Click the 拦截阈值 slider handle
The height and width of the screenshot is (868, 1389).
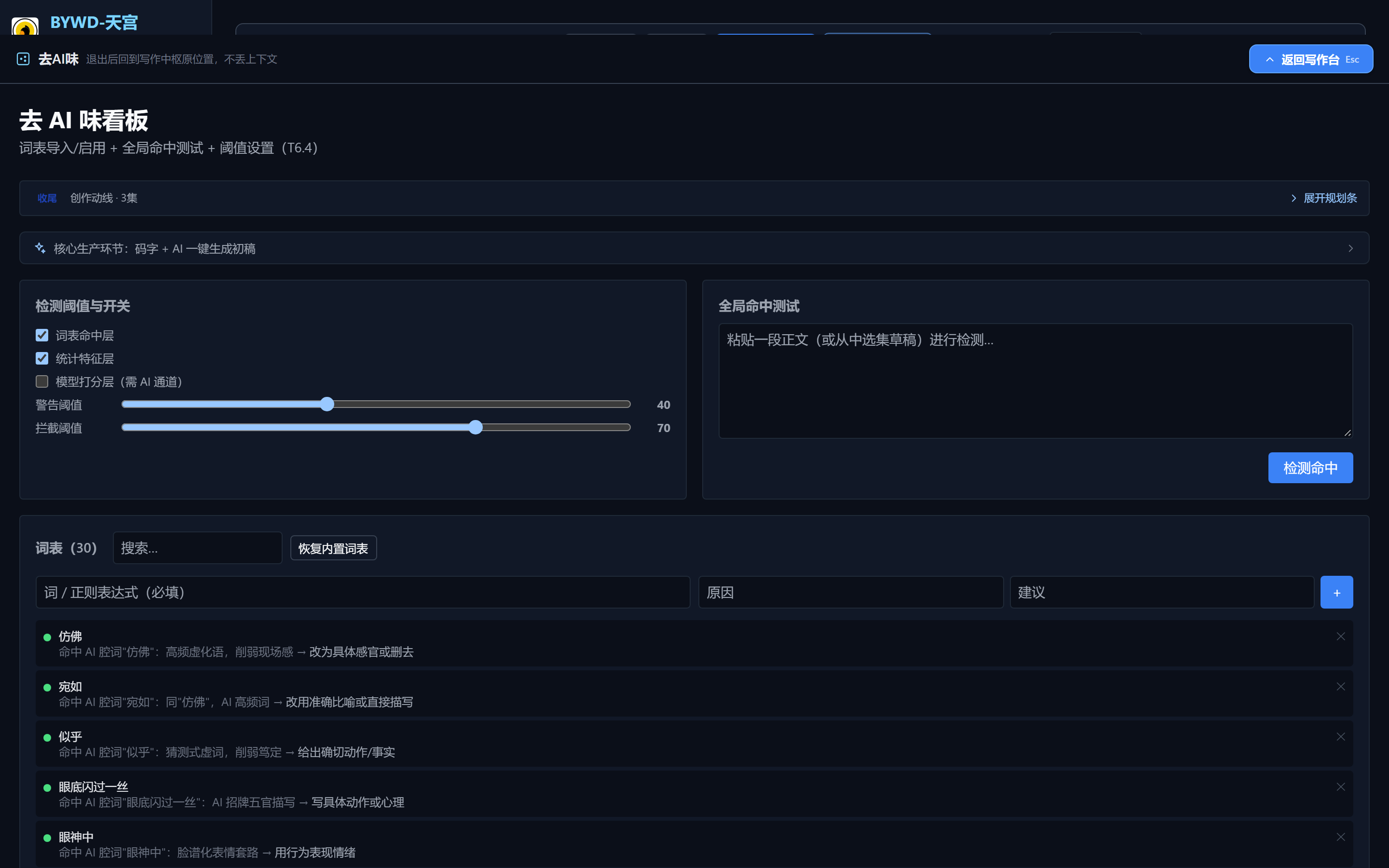point(475,427)
